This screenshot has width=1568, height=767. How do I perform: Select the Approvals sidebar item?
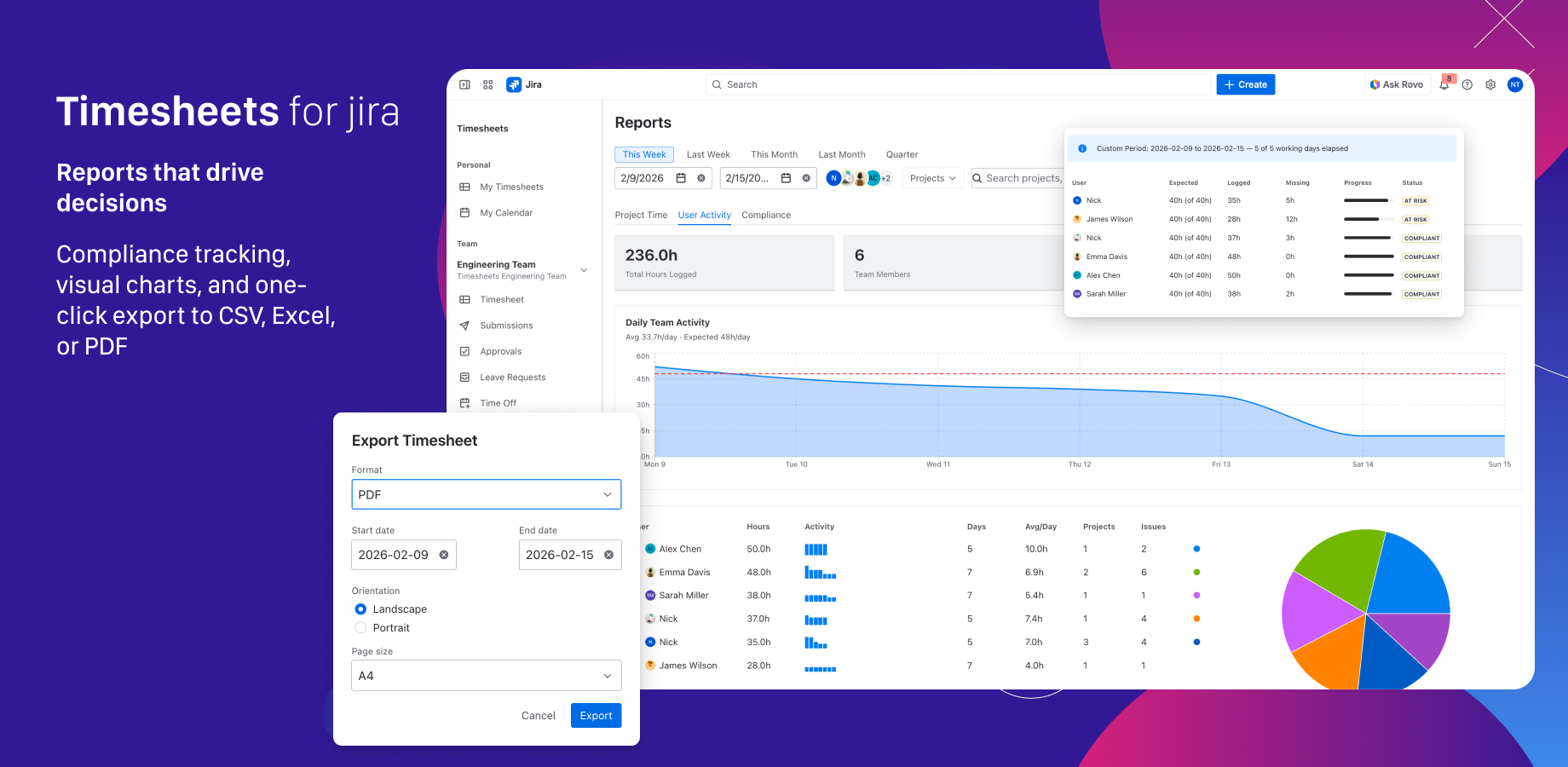501,351
